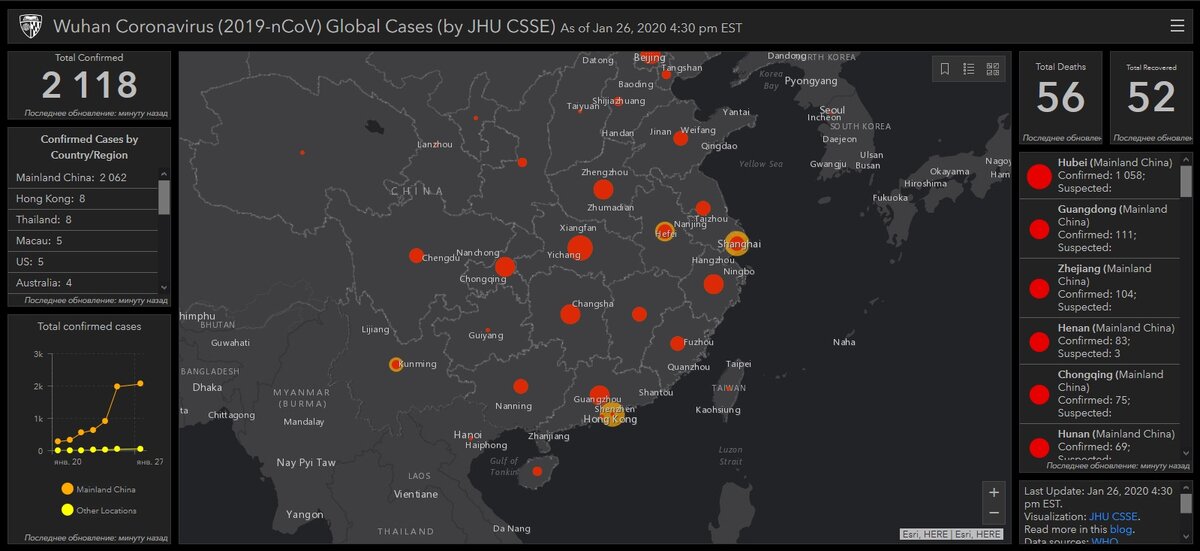Toggle Other Locations series in chart legend

click(x=98, y=510)
